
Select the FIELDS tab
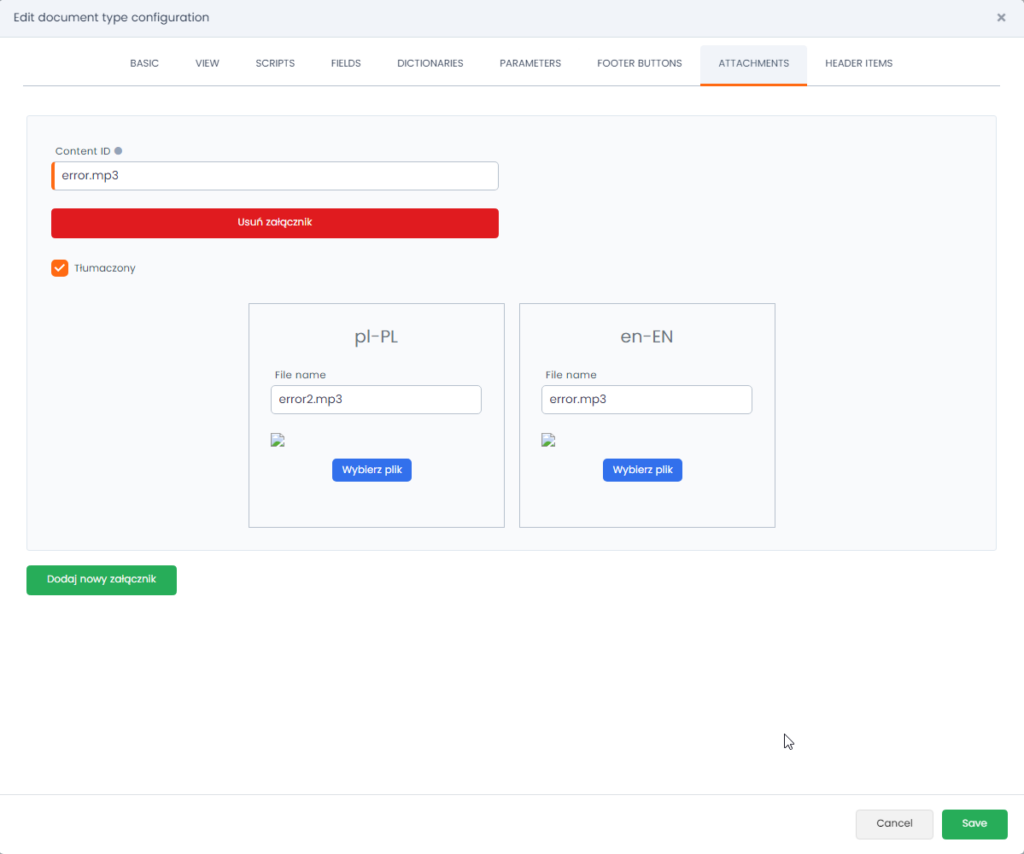pyautogui.click(x=346, y=63)
